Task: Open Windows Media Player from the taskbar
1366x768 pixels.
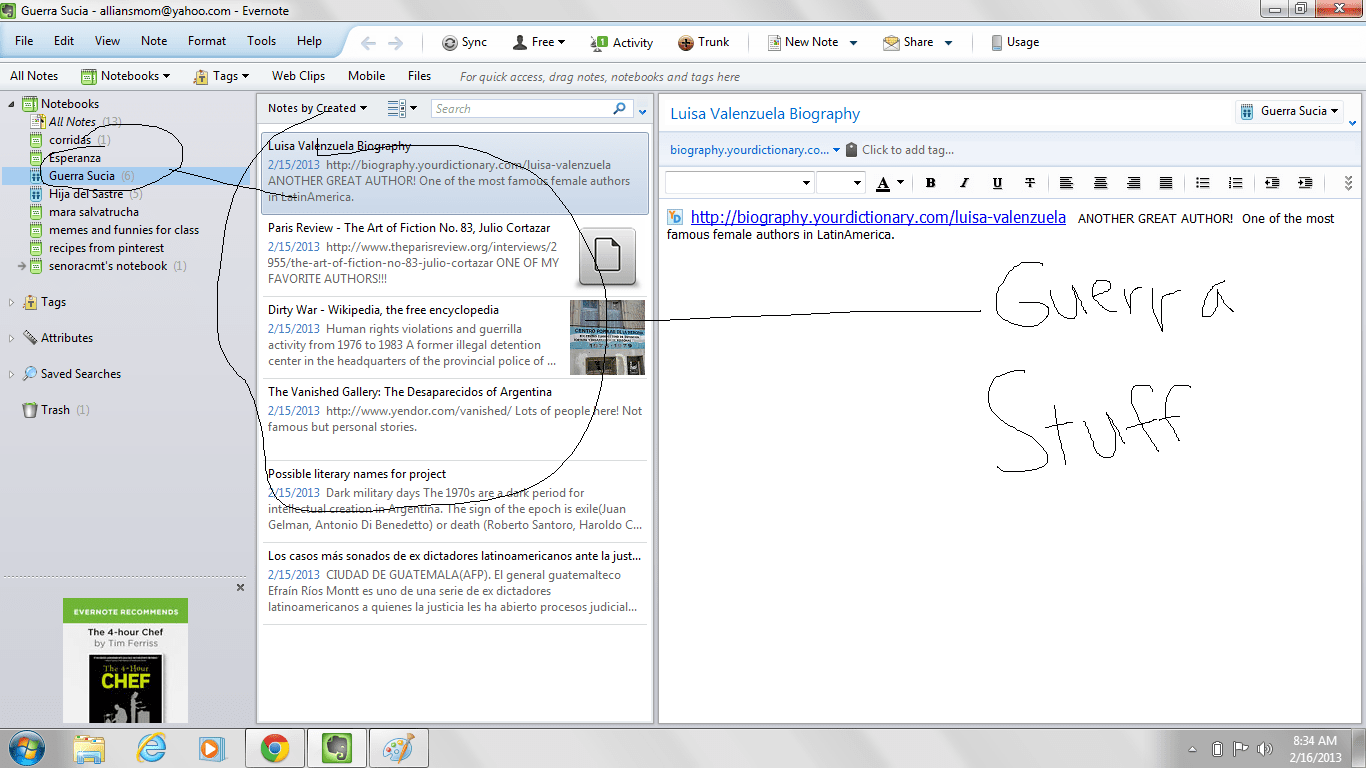Action: [213, 748]
